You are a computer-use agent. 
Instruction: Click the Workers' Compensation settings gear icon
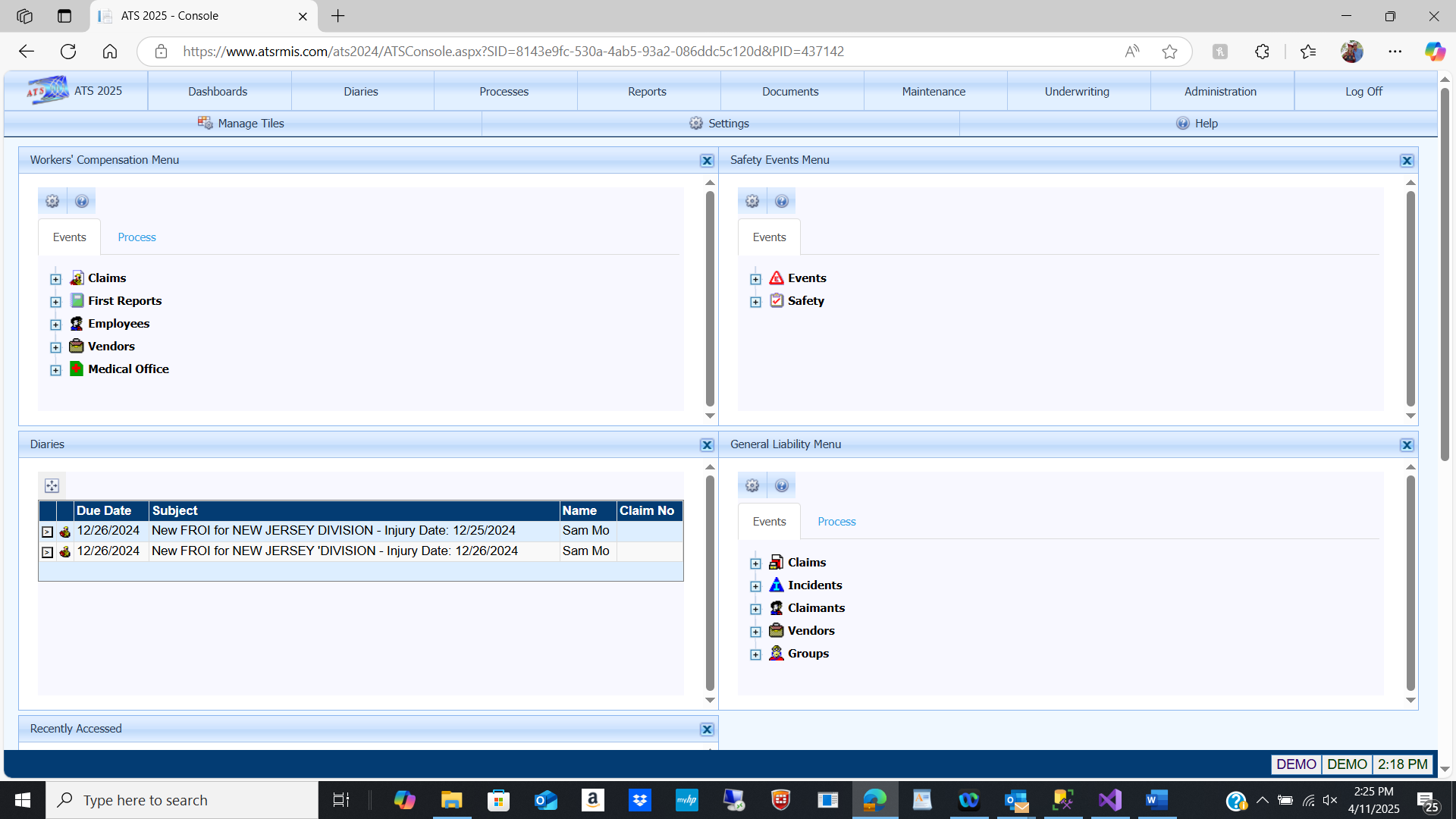(52, 201)
